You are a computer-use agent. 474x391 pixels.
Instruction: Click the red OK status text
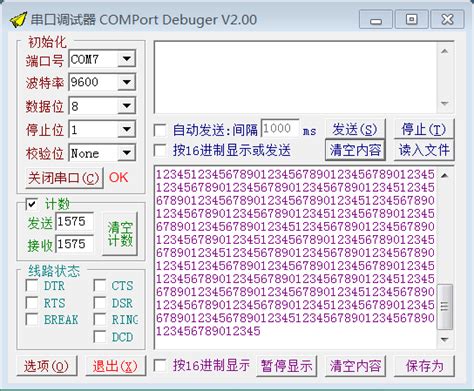pyautogui.click(x=118, y=177)
